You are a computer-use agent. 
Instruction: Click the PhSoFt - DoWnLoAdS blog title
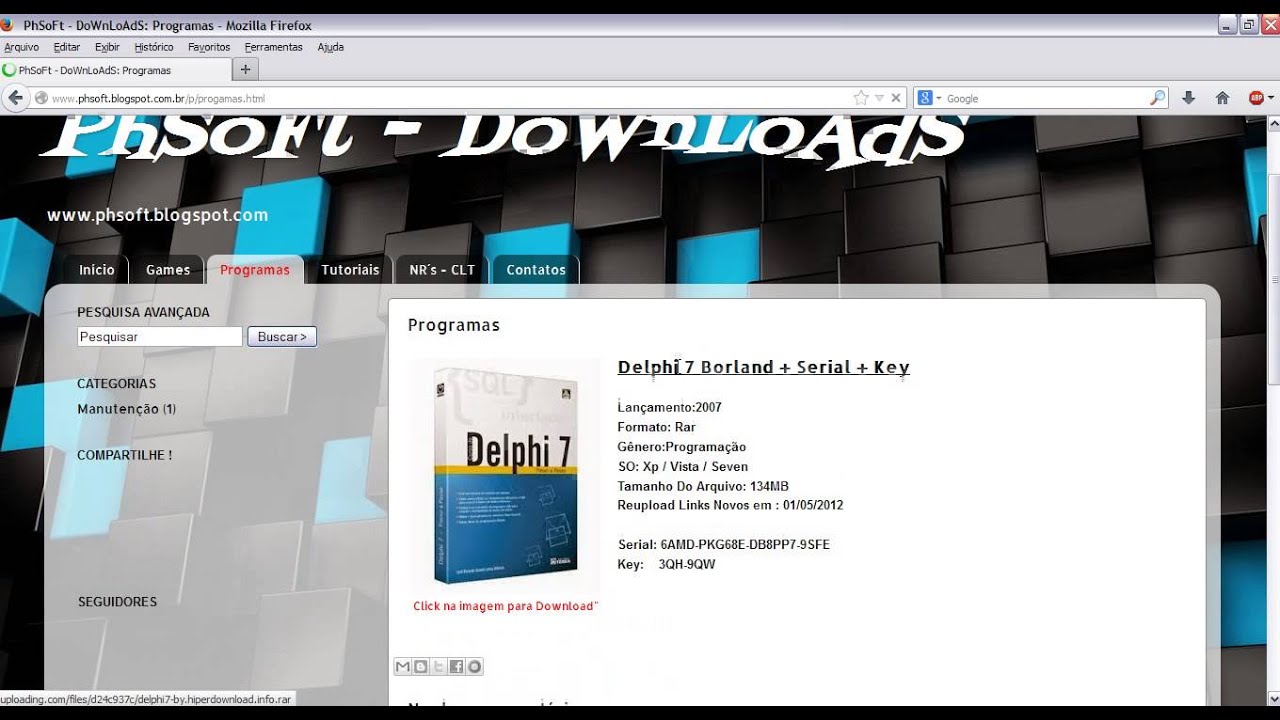505,137
